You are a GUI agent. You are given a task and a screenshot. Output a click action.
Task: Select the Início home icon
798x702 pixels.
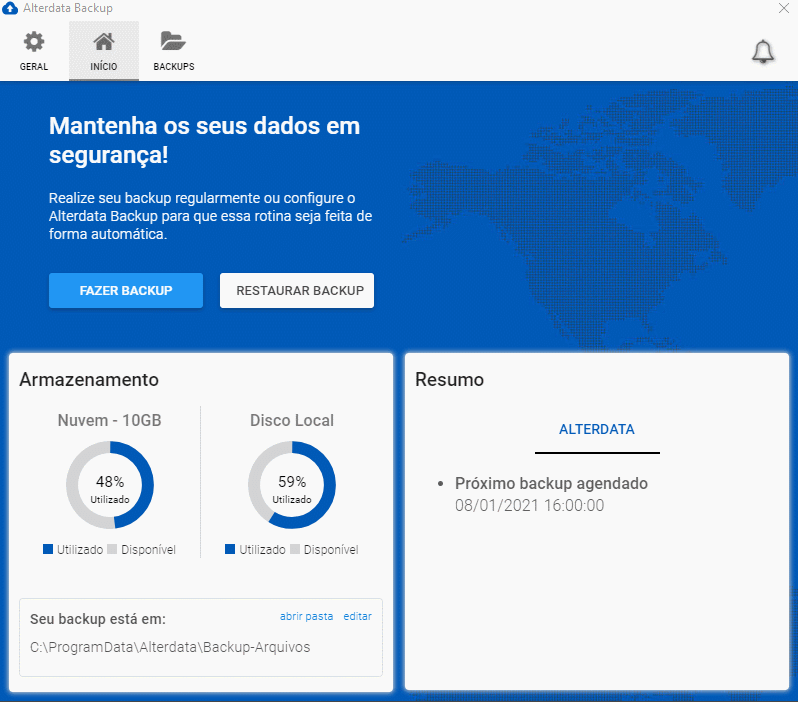click(x=104, y=42)
